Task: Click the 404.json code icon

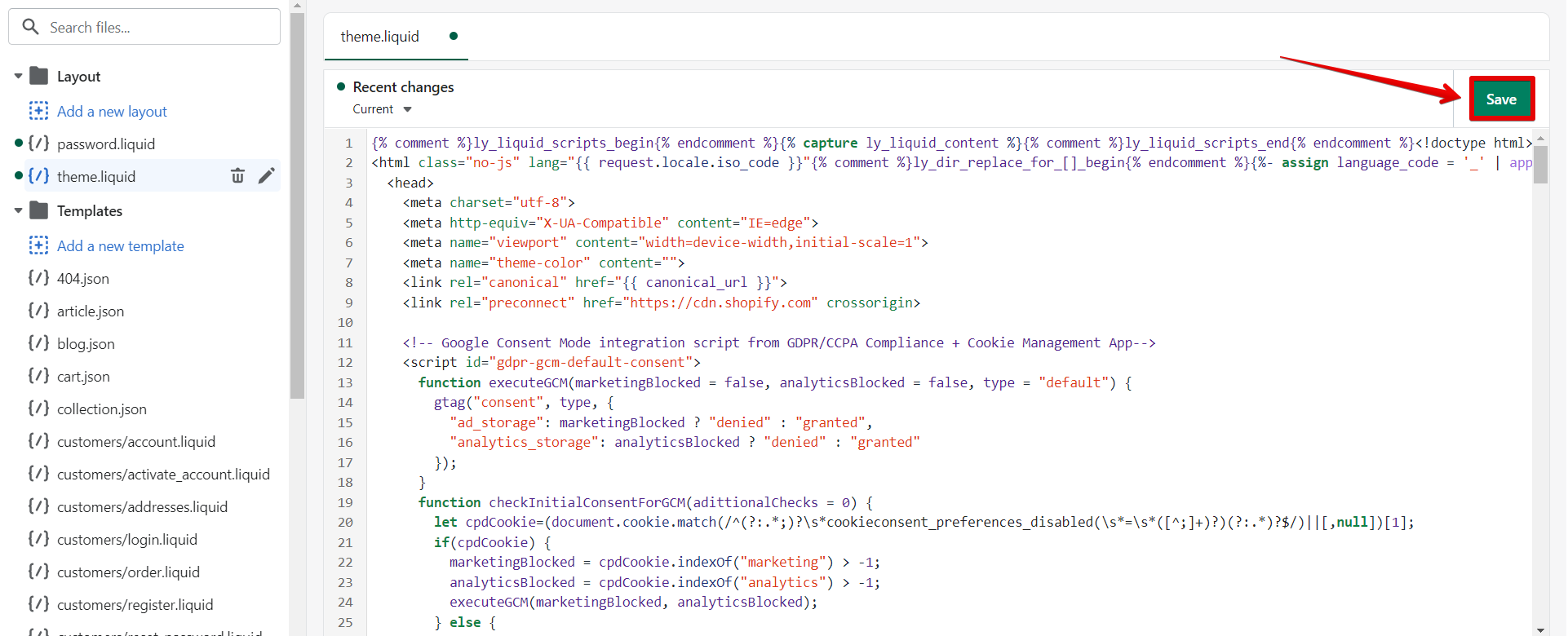Action: point(38,278)
